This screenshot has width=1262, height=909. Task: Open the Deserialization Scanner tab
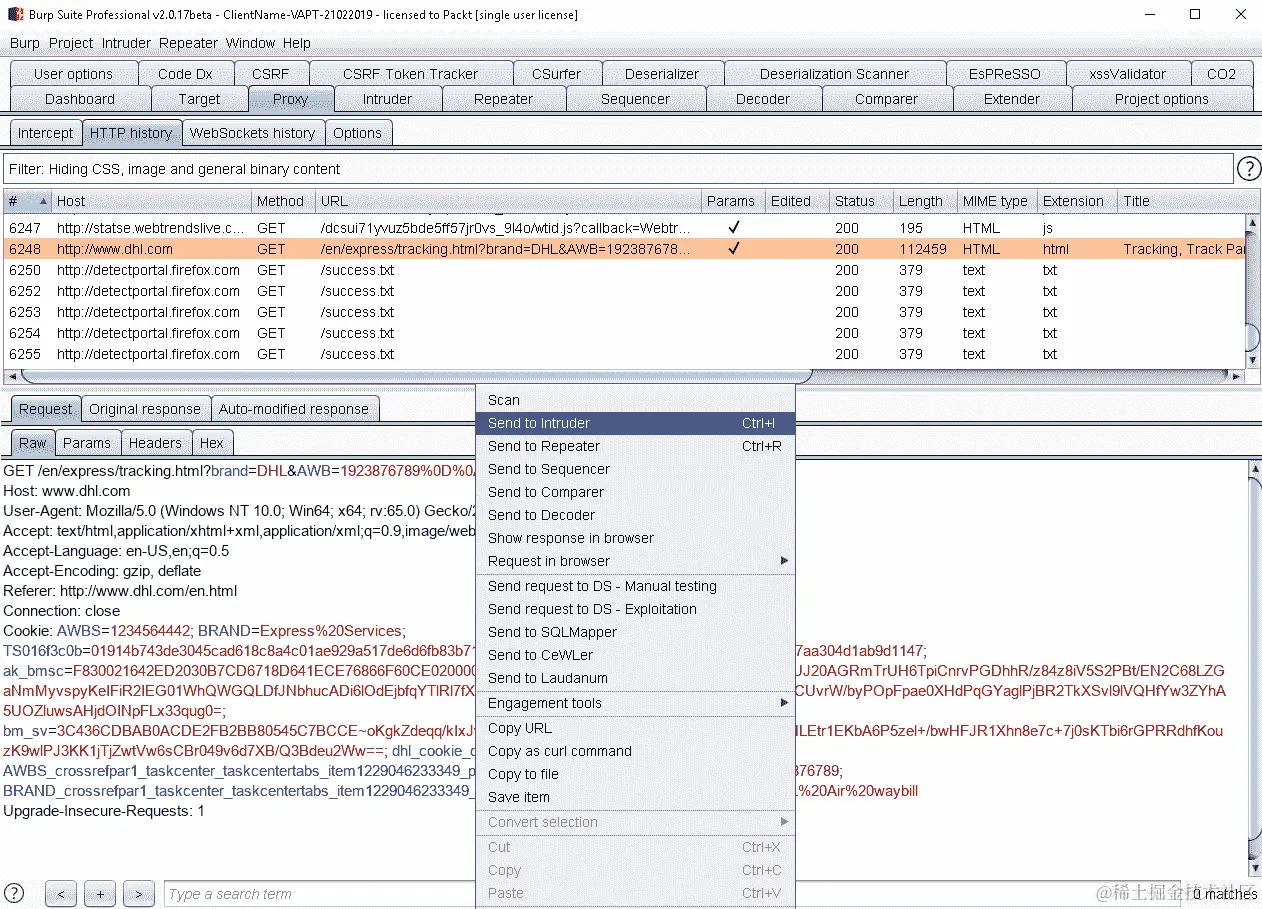pyautogui.click(x=834, y=74)
